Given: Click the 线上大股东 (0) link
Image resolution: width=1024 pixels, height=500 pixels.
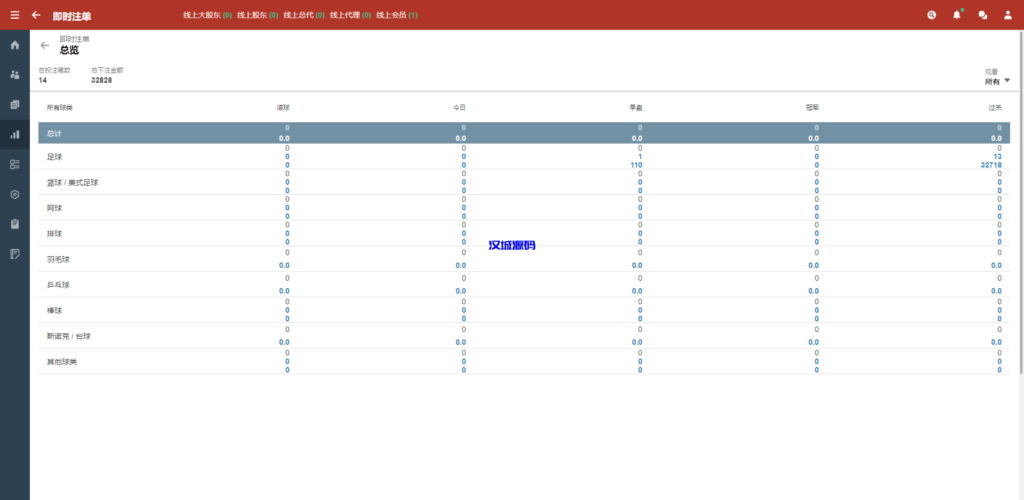Looking at the screenshot, I should pyautogui.click(x=207, y=15).
